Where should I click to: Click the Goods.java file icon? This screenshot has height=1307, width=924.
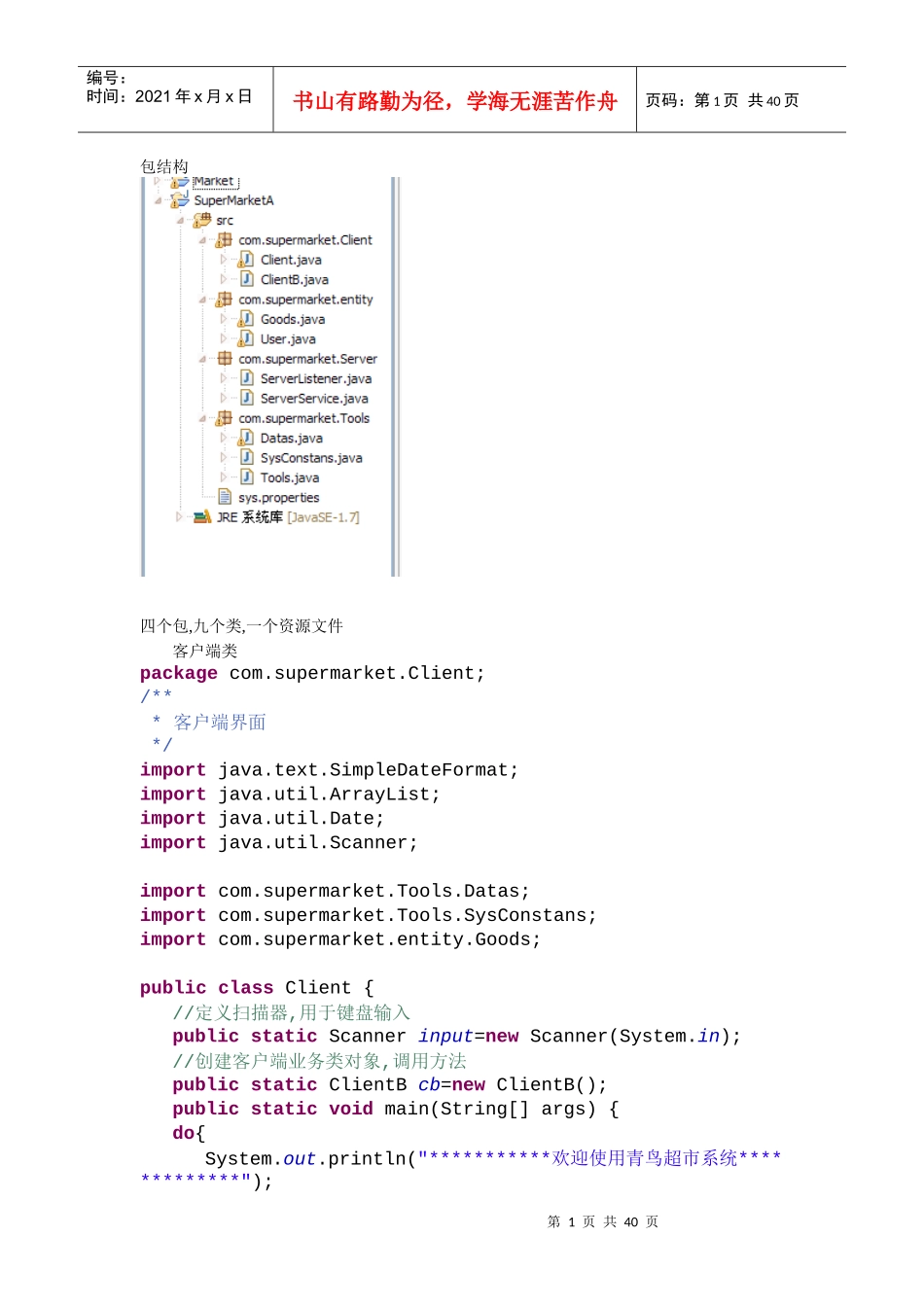click(247, 319)
